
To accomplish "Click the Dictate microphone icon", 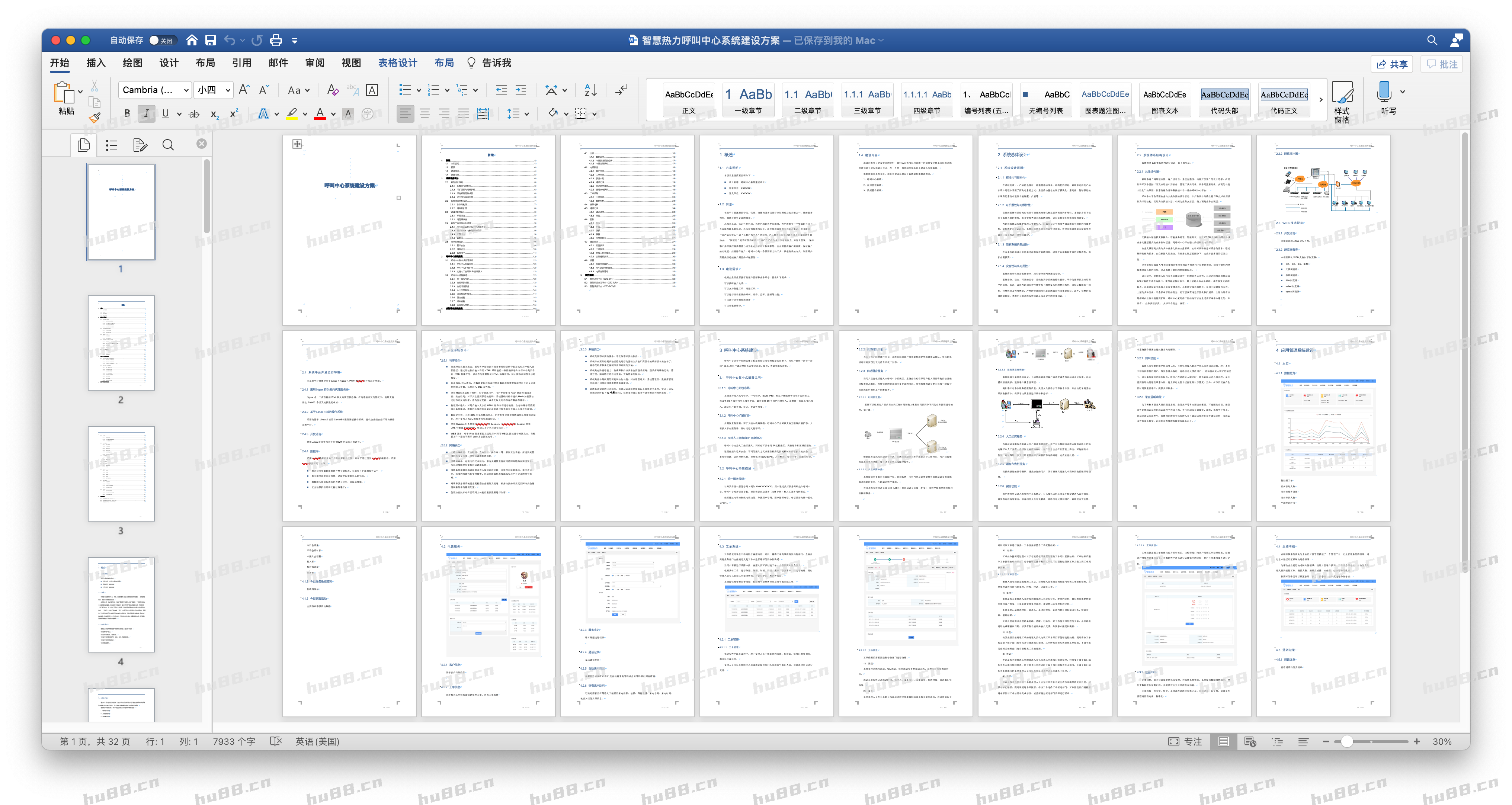I will pyautogui.click(x=1384, y=92).
